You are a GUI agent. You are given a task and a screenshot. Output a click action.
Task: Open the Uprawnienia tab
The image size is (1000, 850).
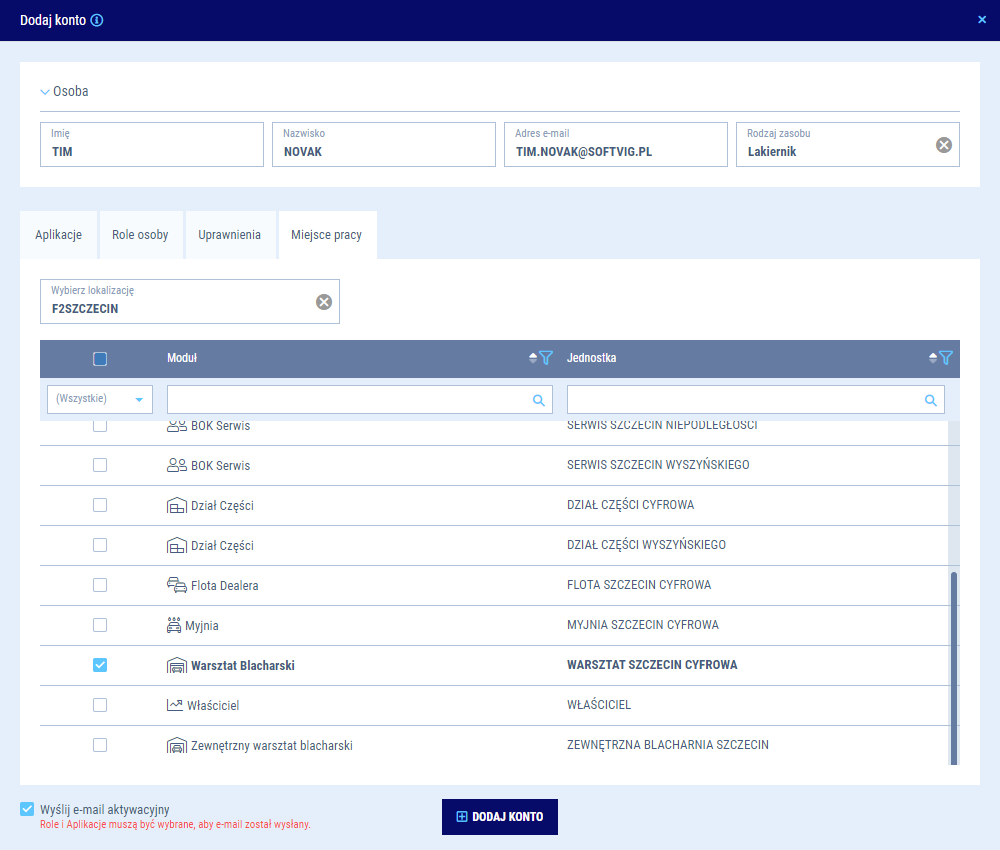tap(229, 235)
